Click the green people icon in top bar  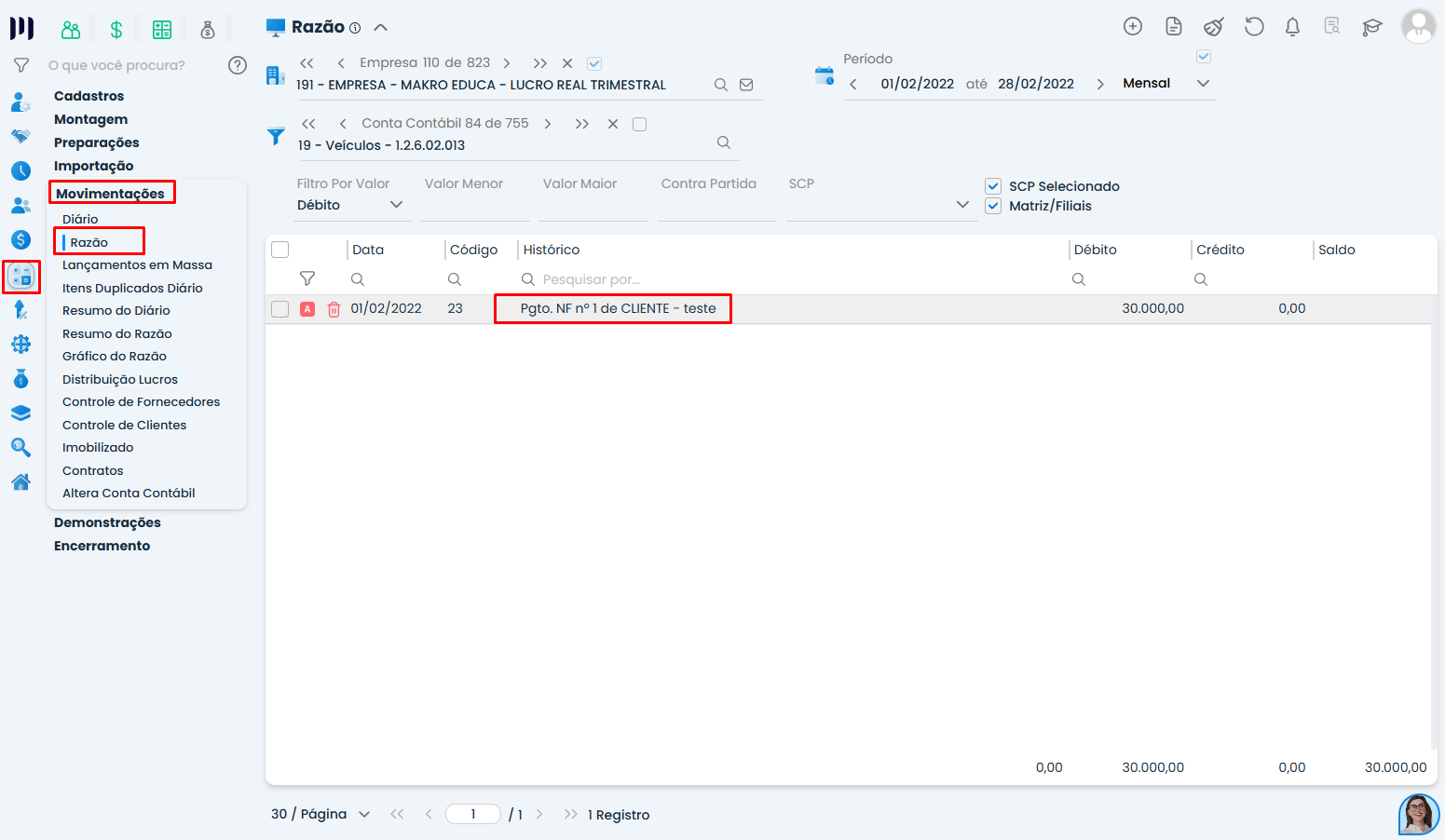(x=71, y=30)
